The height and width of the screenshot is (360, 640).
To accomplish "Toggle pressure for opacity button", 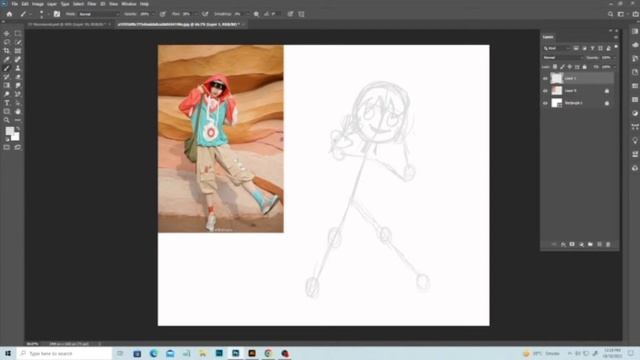I will click(x=162, y=14).
